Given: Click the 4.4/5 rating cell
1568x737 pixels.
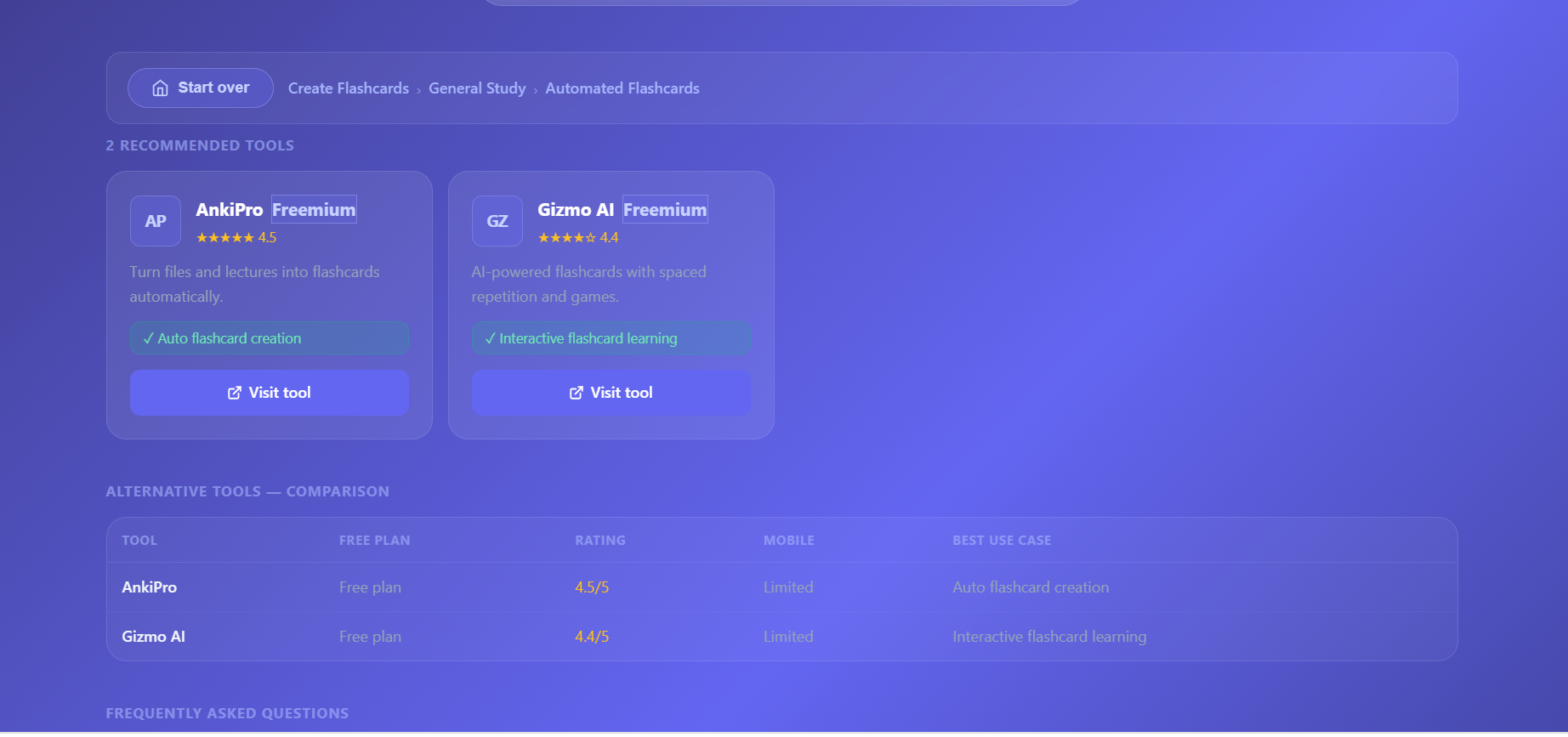Looking at the screenshot, I should coord(592,637).
